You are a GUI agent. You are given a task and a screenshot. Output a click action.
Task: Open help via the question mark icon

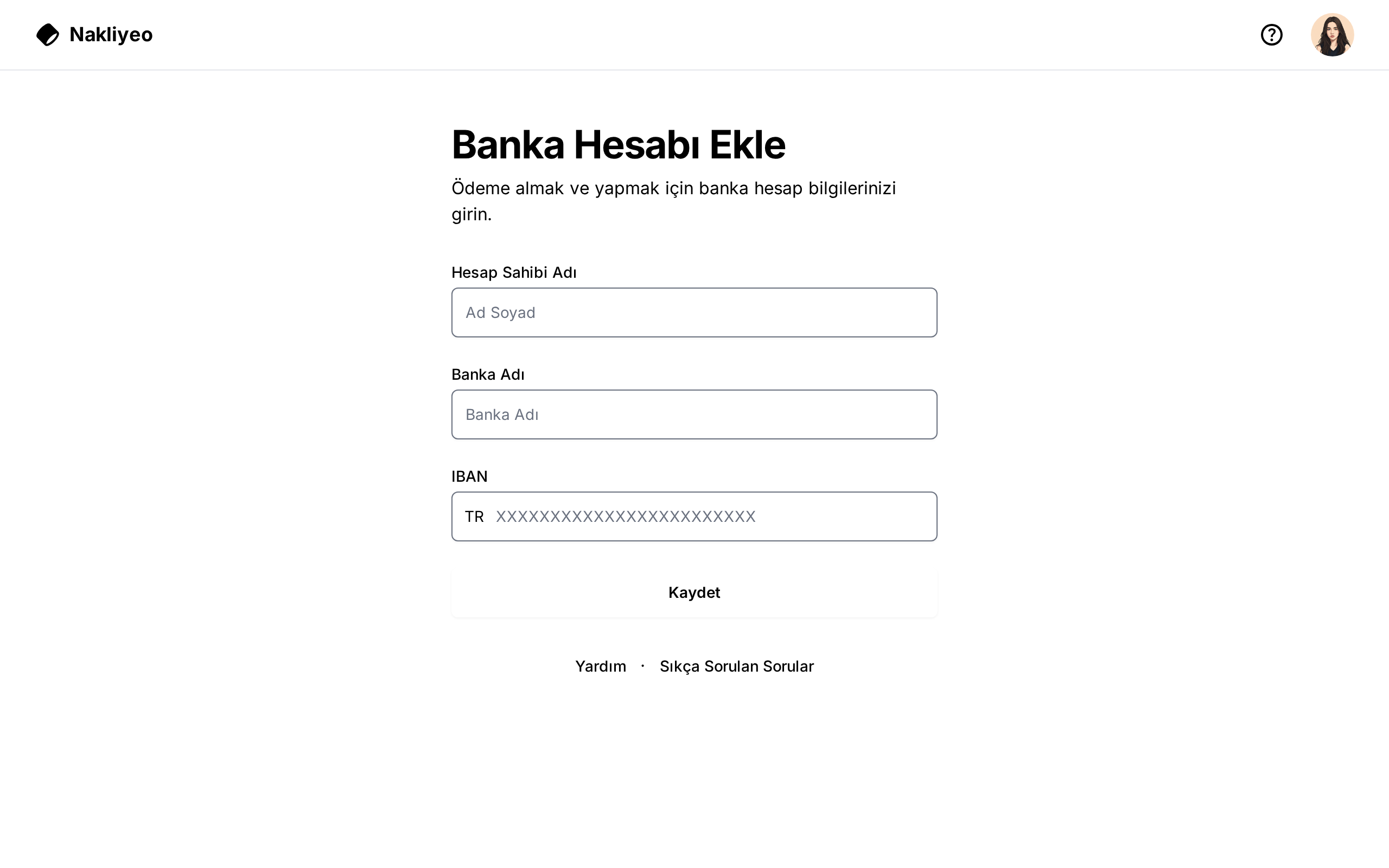pos(1271,34)
